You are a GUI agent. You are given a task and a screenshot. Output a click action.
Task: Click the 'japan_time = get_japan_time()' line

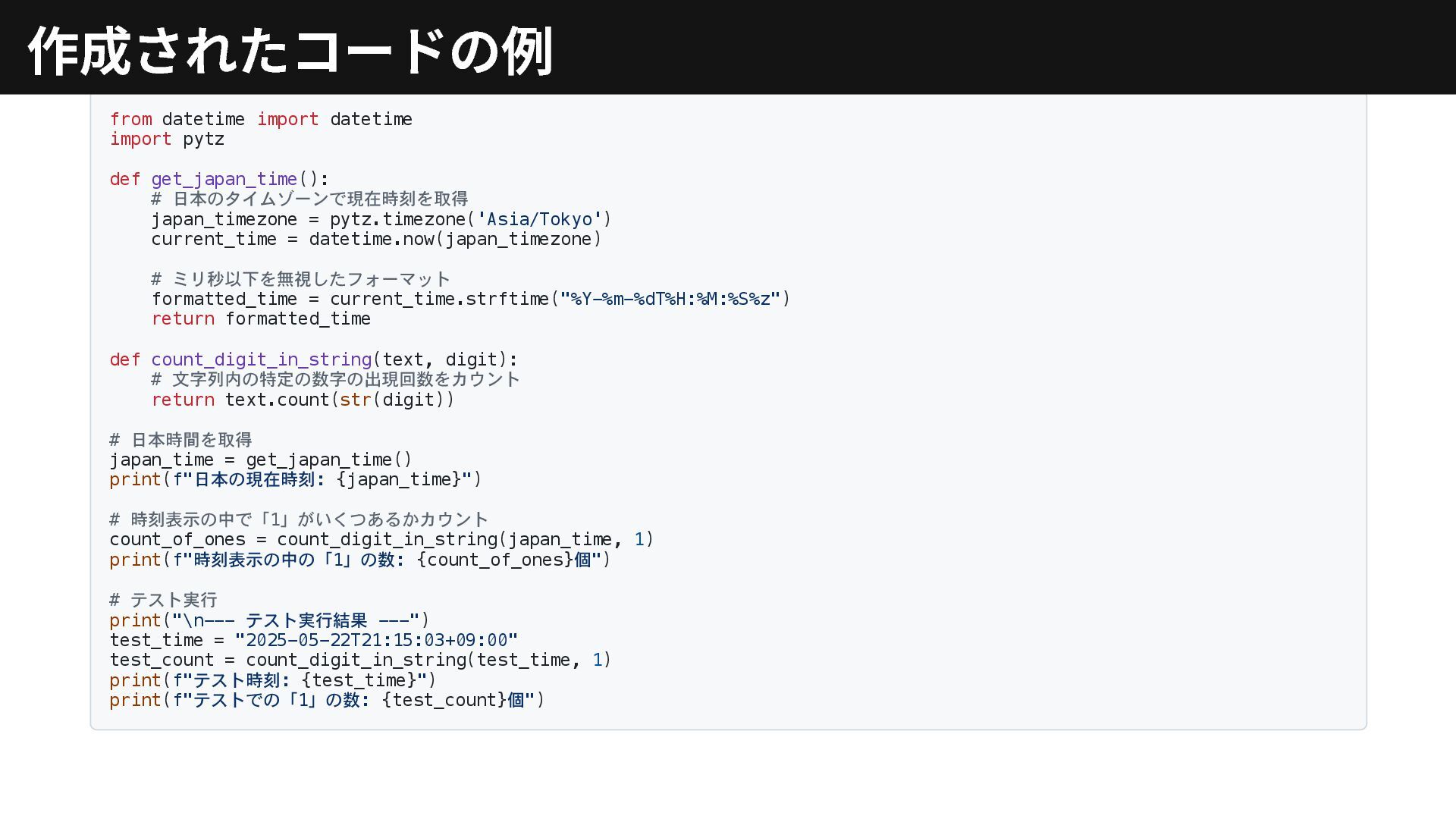[261, 460]
